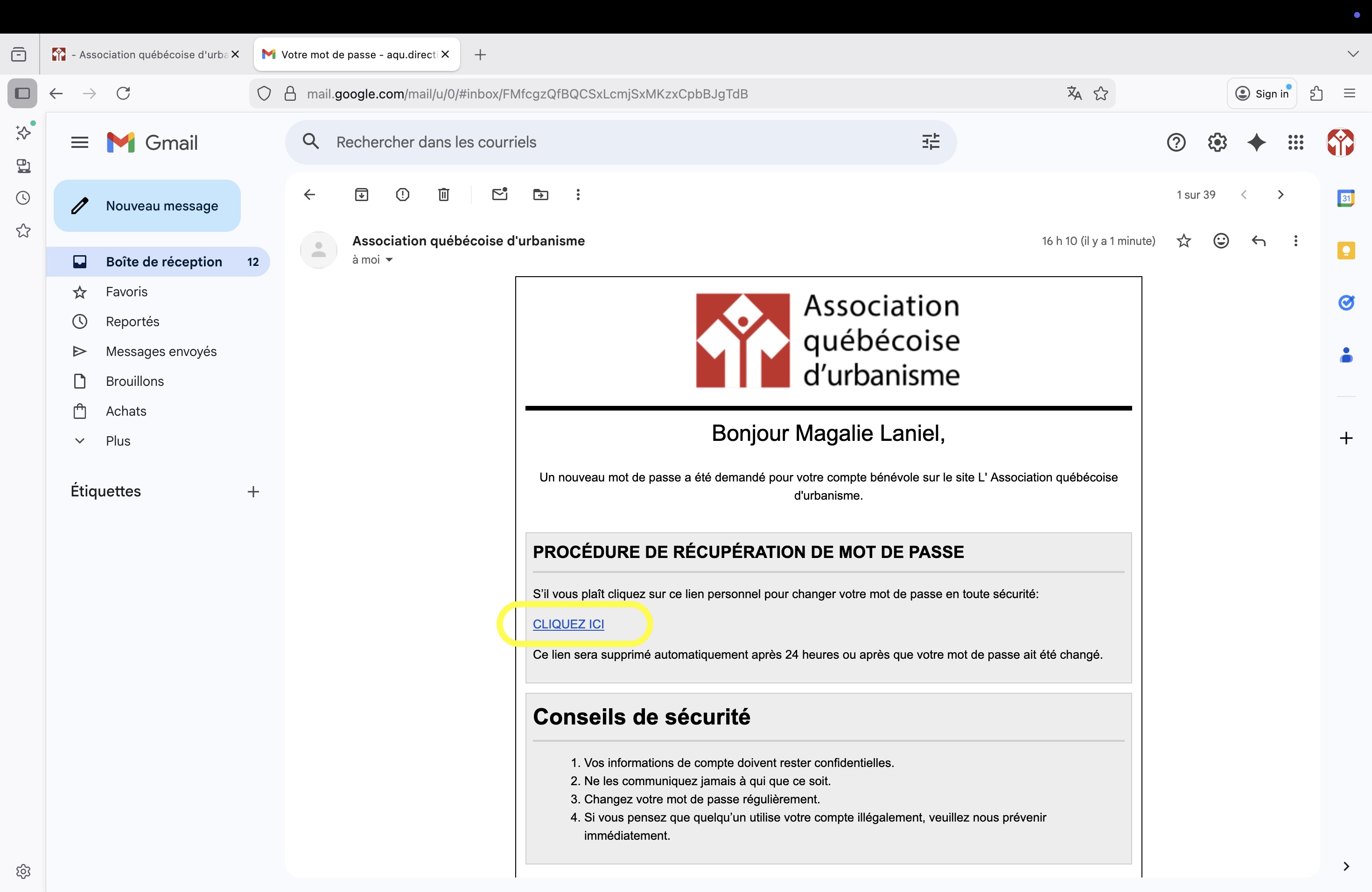Reply to the message with the arrow icon
The width and height of the screenshot is (1372, 892).
coord(1259,241)
